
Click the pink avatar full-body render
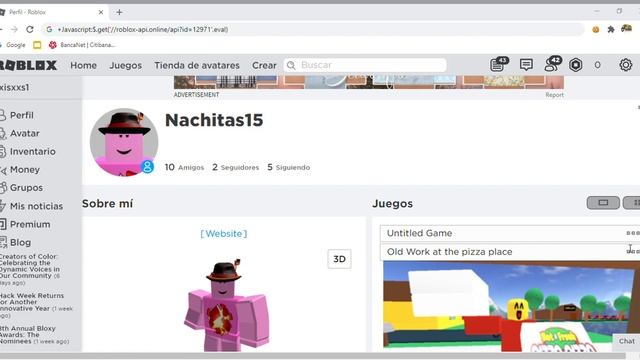(227, 305)
